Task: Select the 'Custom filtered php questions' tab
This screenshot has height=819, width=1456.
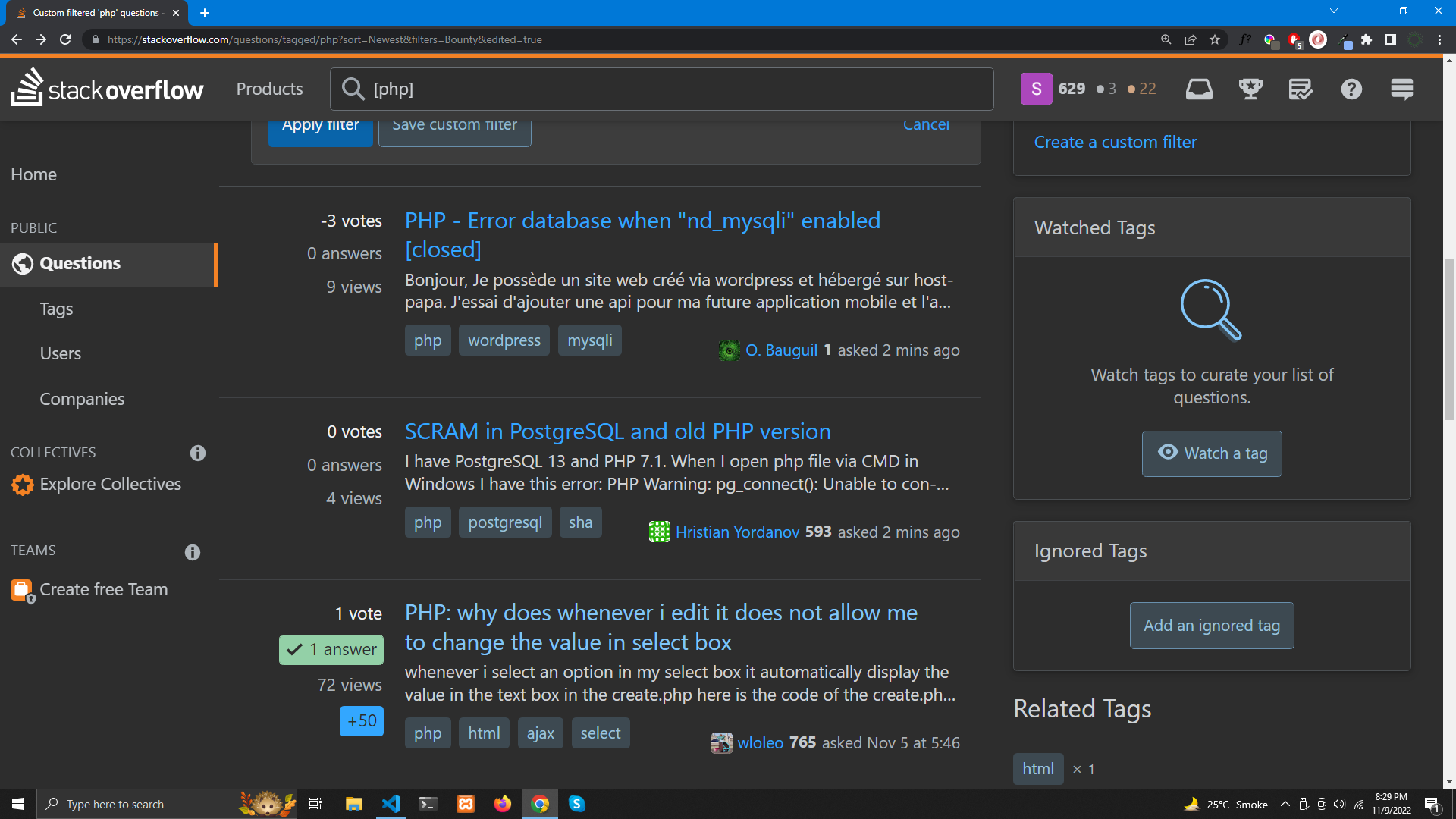Action: coord(96,13)
